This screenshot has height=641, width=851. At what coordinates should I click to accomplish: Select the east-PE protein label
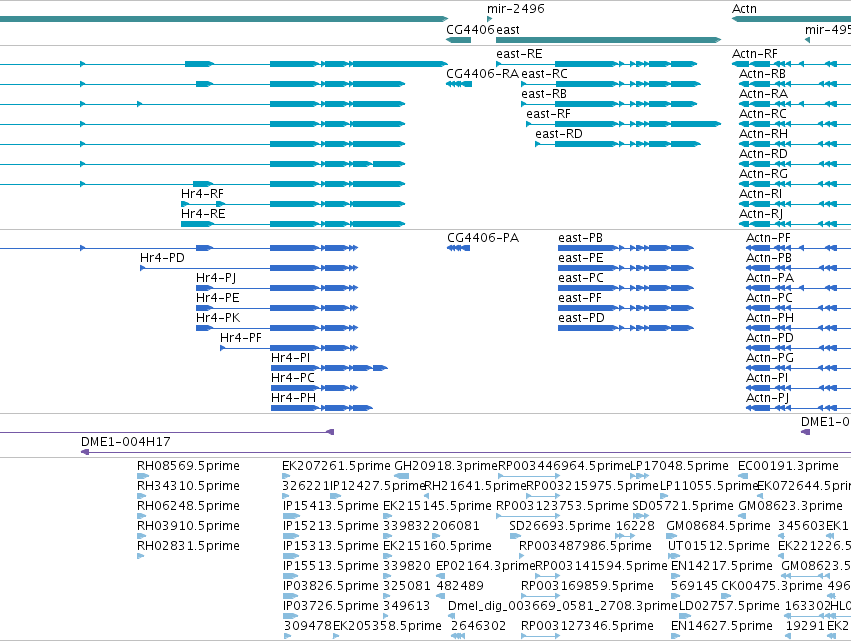tap(581, 258)
